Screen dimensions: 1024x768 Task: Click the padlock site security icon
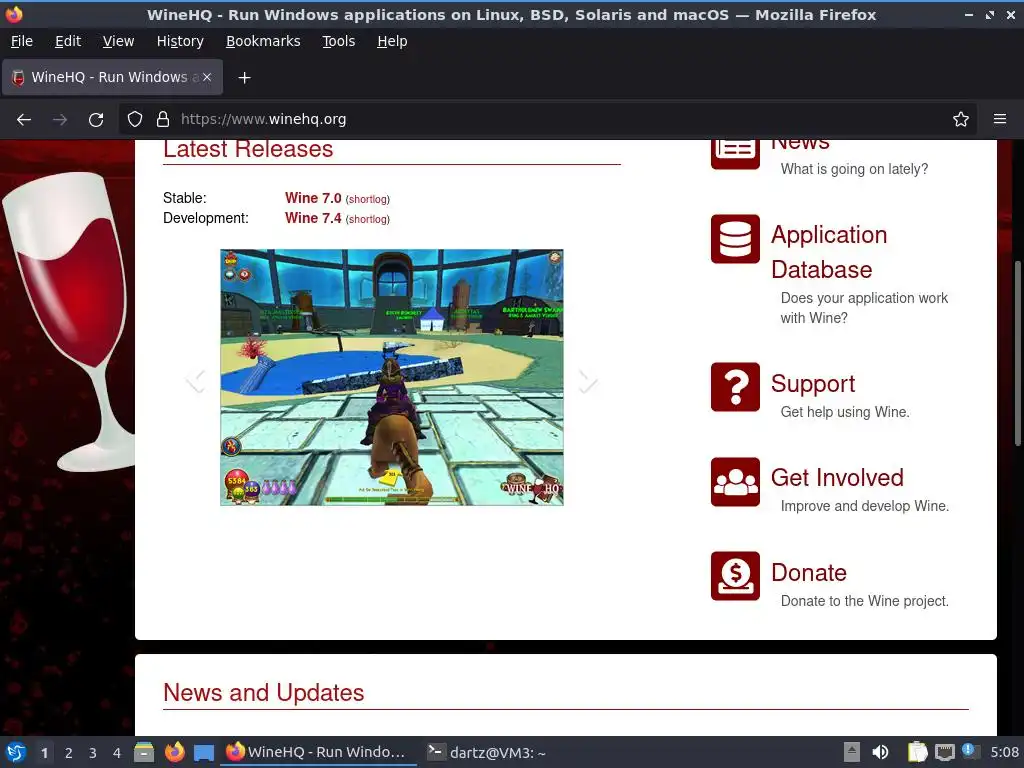(x=163, y=120)
